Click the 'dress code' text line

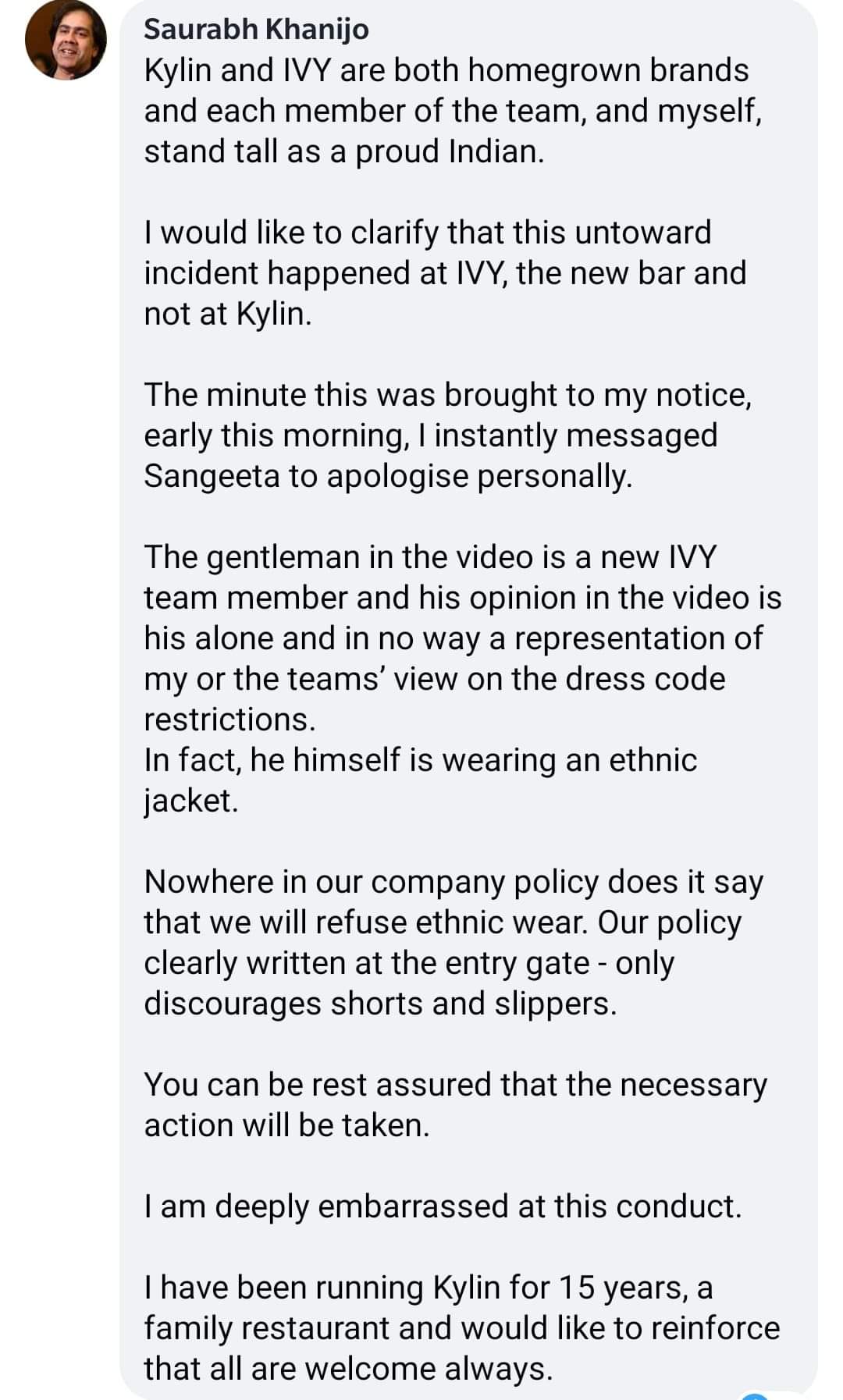click(x=434, y=679)
